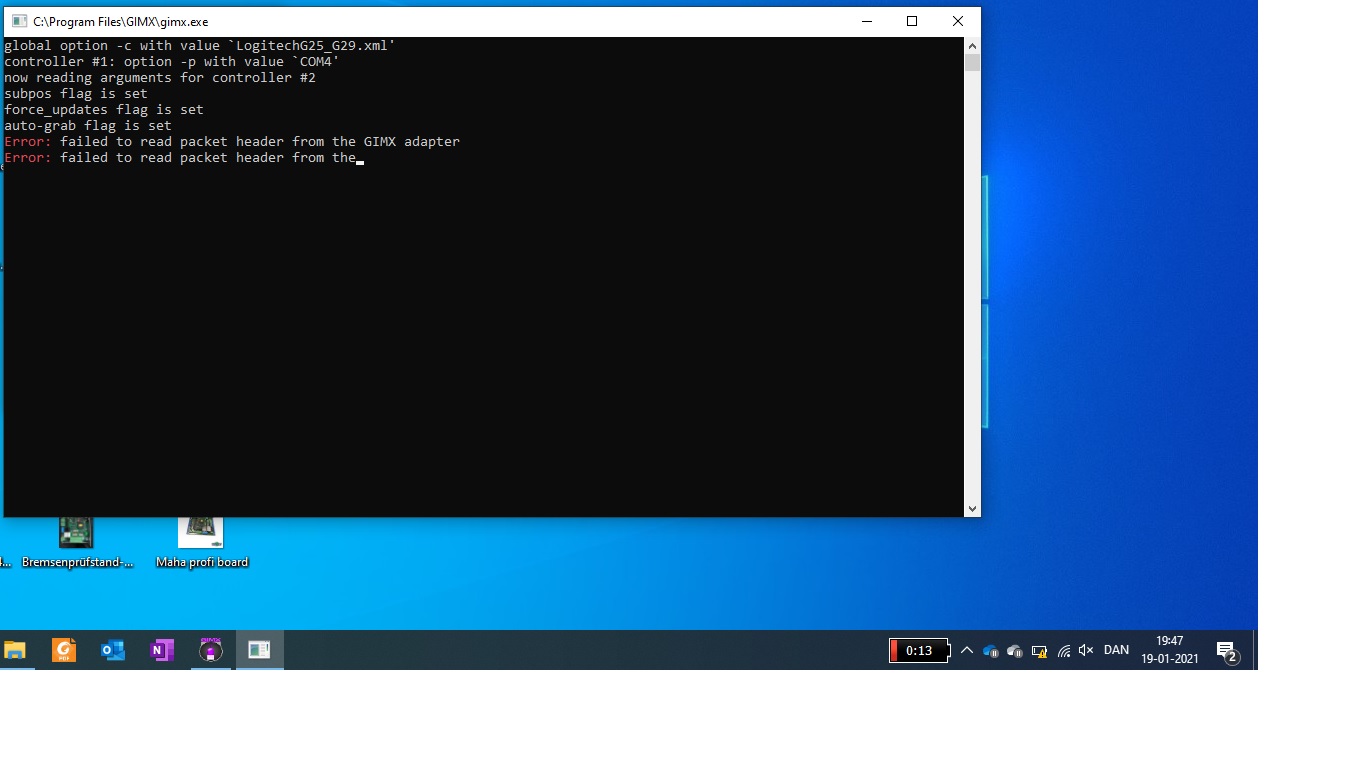Click the 'COM4' option line in console

[172, 62]
